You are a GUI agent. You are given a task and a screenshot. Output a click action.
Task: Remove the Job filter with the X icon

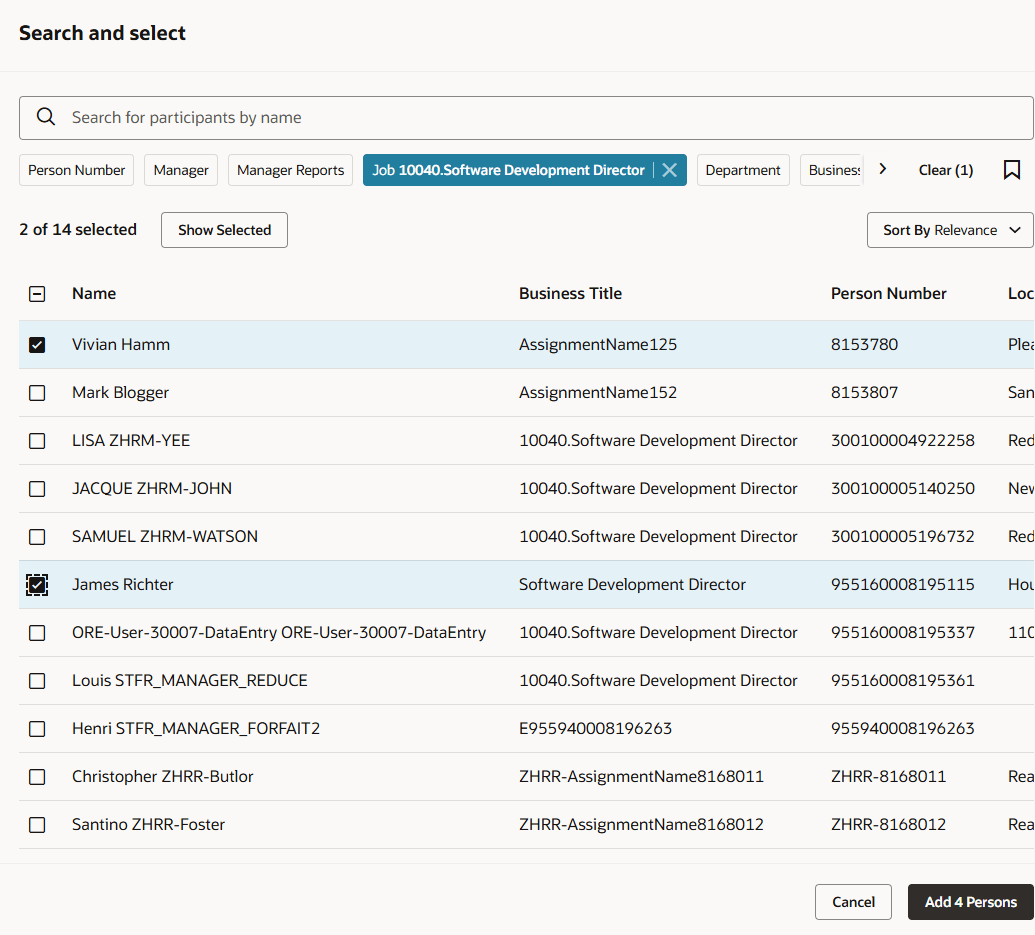tap(669, 170)
